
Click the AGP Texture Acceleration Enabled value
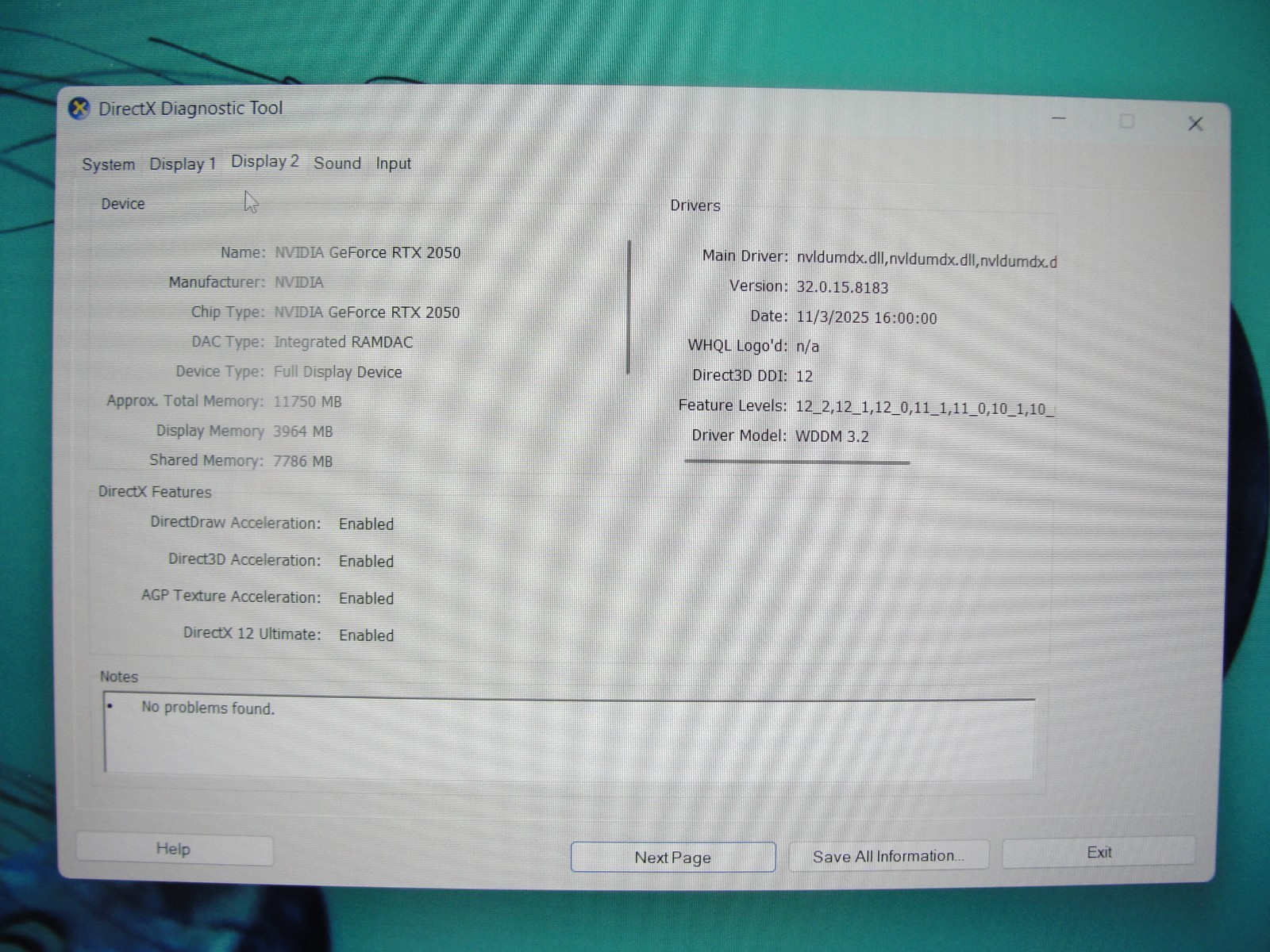367,599
